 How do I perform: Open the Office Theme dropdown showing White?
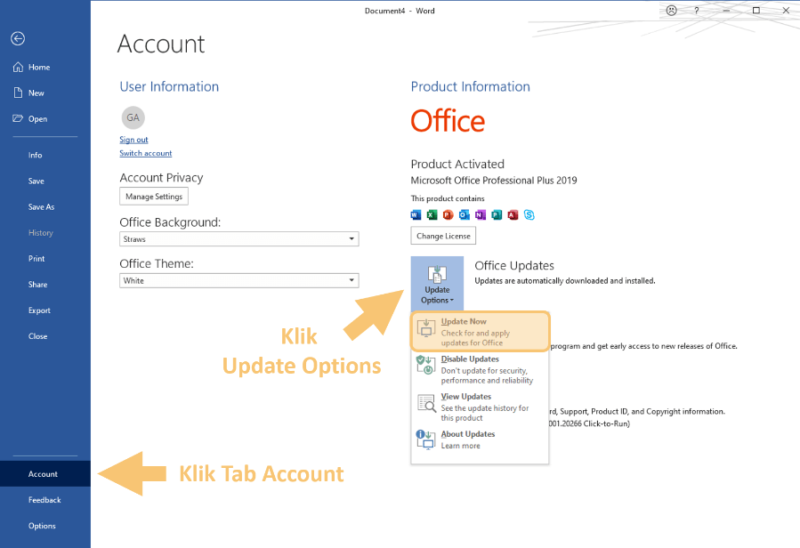coord(239,281)
